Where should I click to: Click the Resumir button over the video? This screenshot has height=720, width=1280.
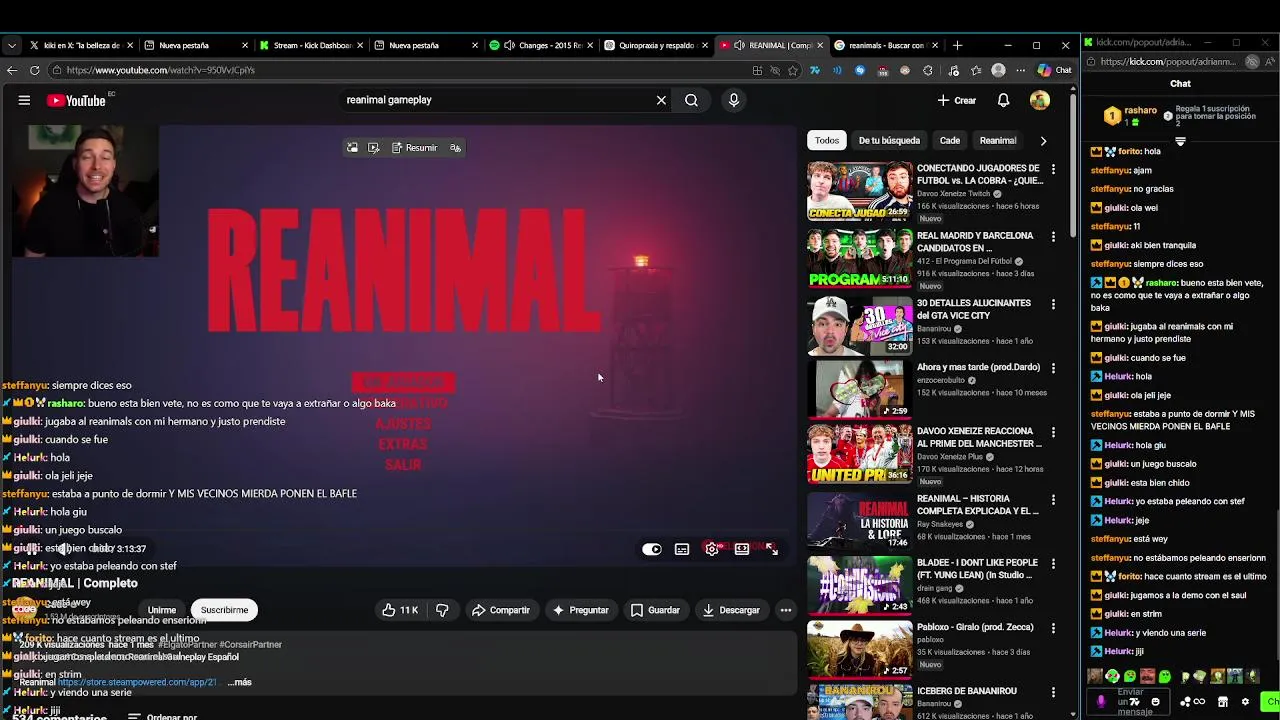coord(414,148)
